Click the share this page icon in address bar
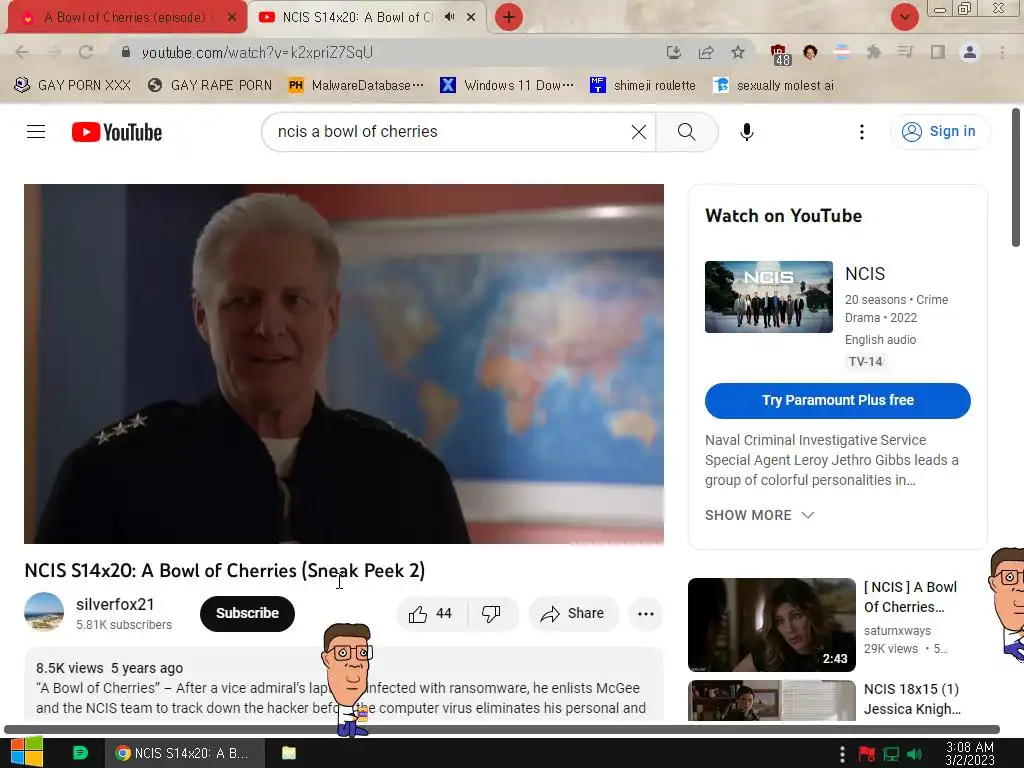The image size is (1024, 768). 706,52
